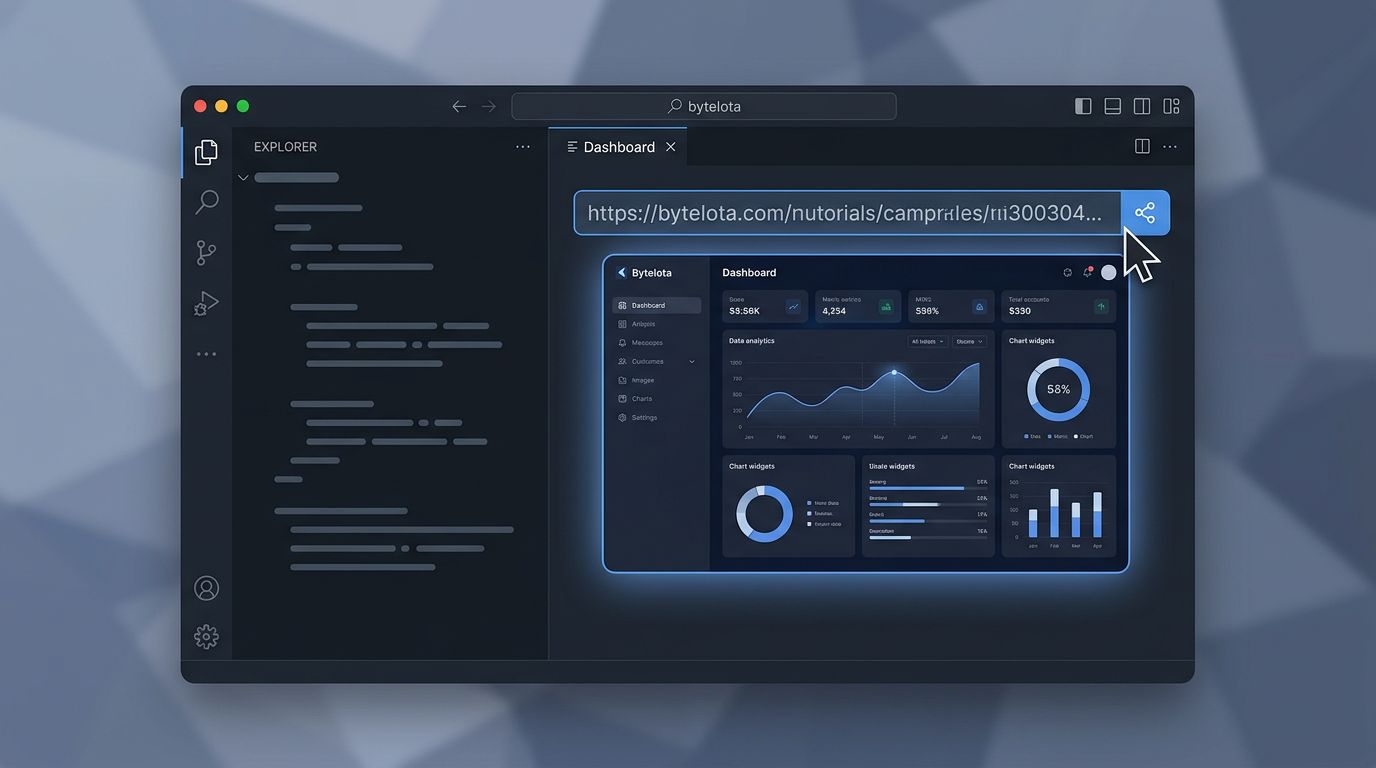This screenshot has width=1376, height=768.
Task: Open the Search view in the activity bar
Action: tap(206, 202)
